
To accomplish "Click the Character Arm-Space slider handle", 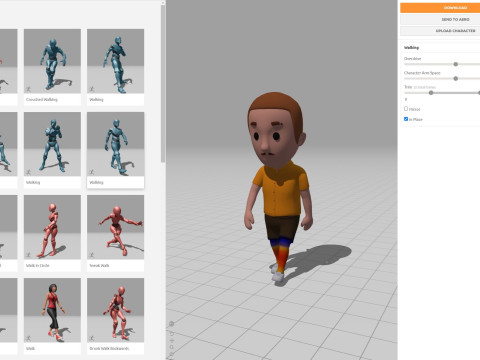I will pos(456,78).
